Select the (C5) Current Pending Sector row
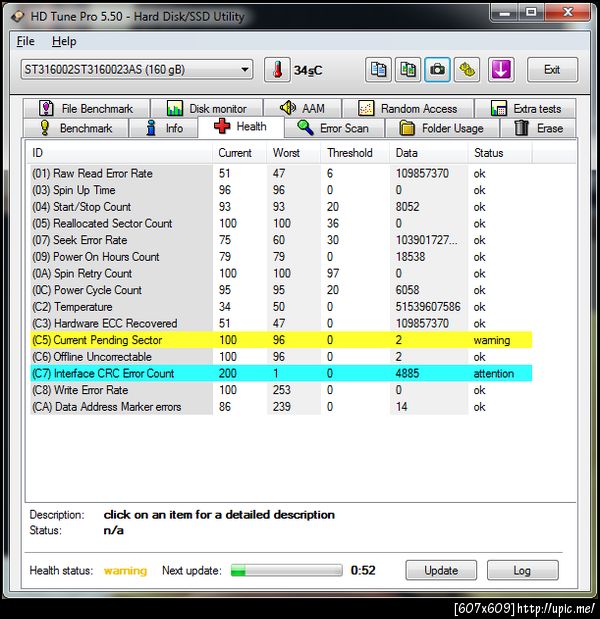Image resolution: width=600 pixels, height=619 pixels. tap(281, 340)
